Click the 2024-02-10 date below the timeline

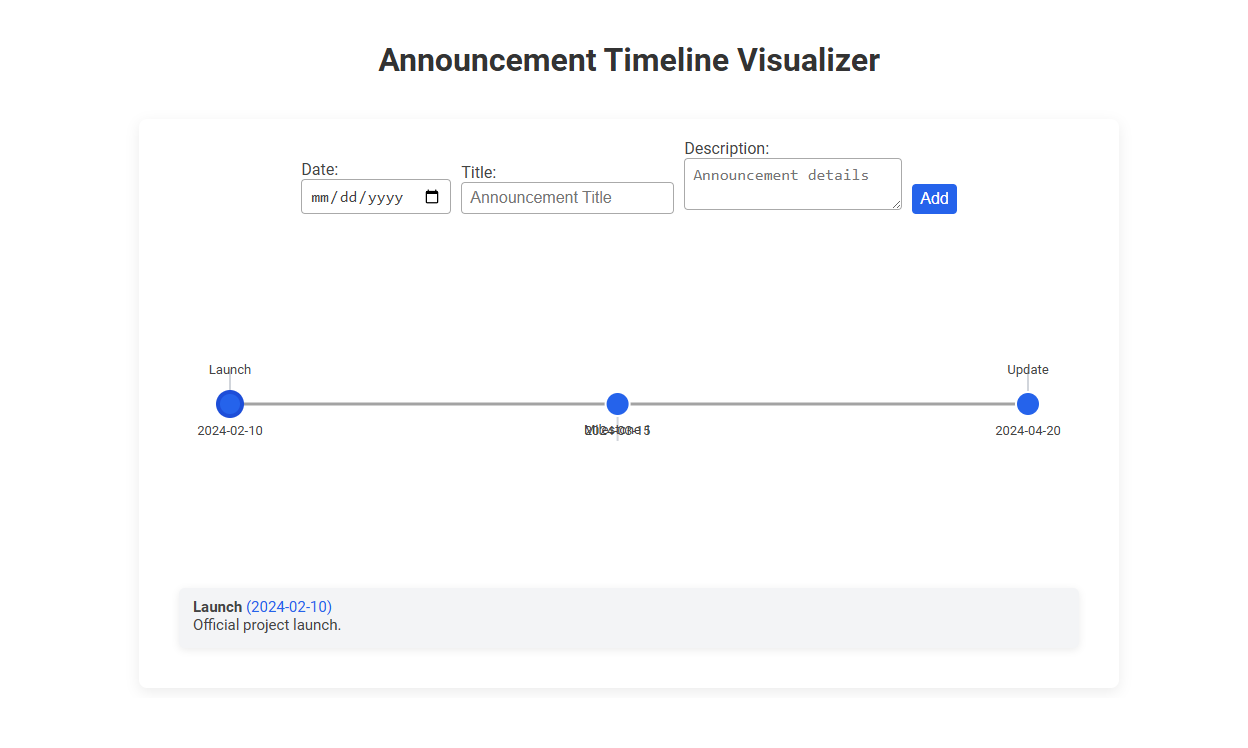coord(230,430)
